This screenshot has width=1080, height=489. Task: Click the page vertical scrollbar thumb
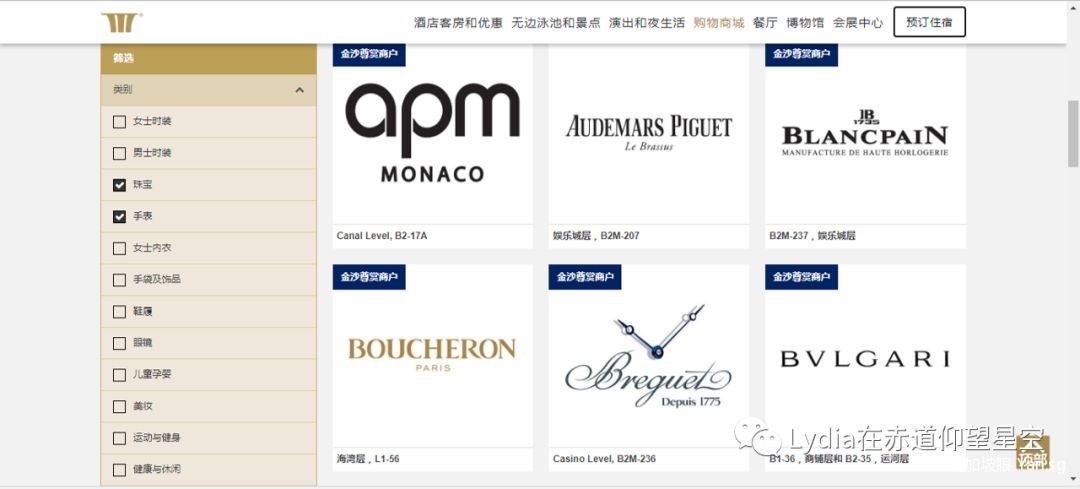[1073, 133]
